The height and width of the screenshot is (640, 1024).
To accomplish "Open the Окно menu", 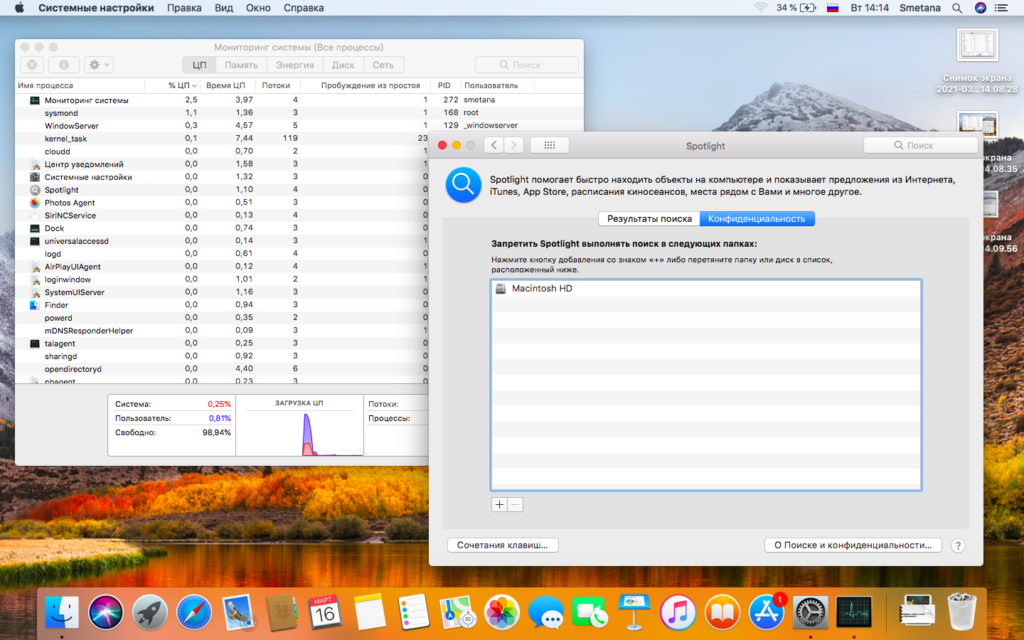I will coord(258,8).
